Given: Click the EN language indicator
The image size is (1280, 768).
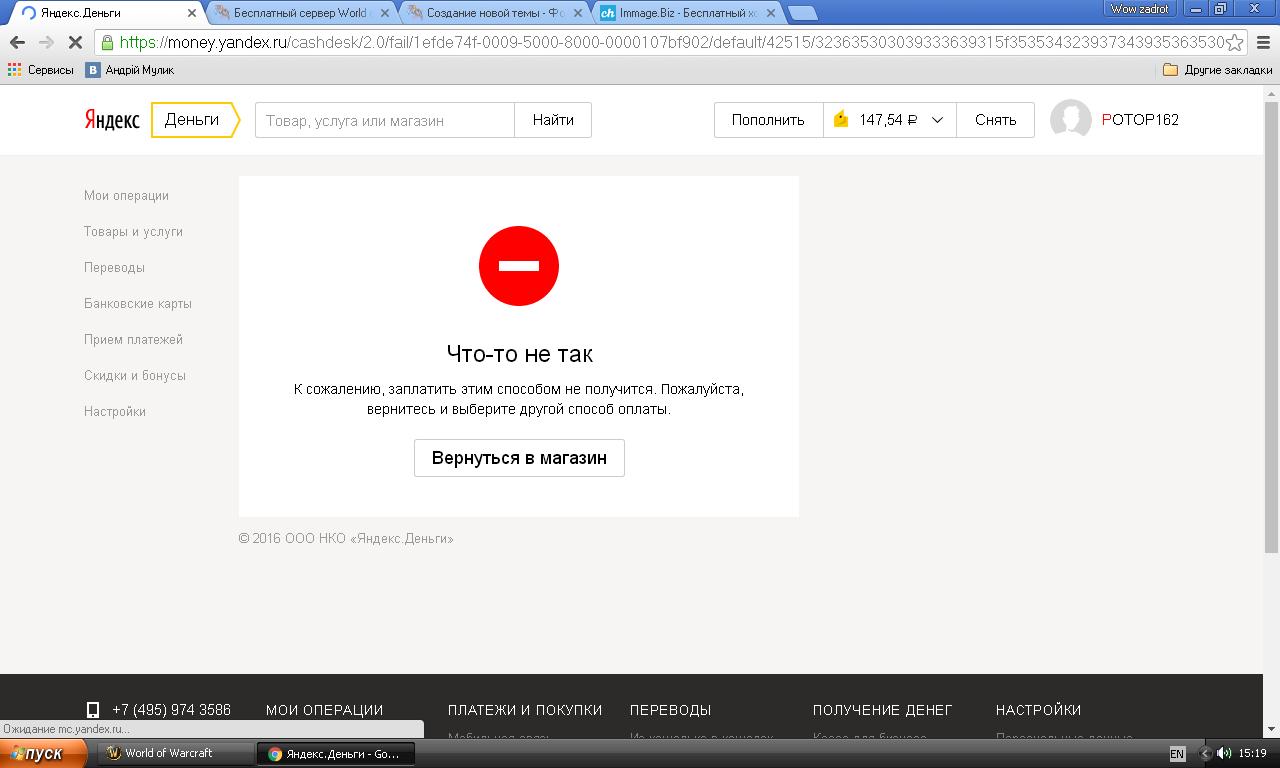Looking at the screenshot, I should pyautogui.click(x=1177, y=754).
